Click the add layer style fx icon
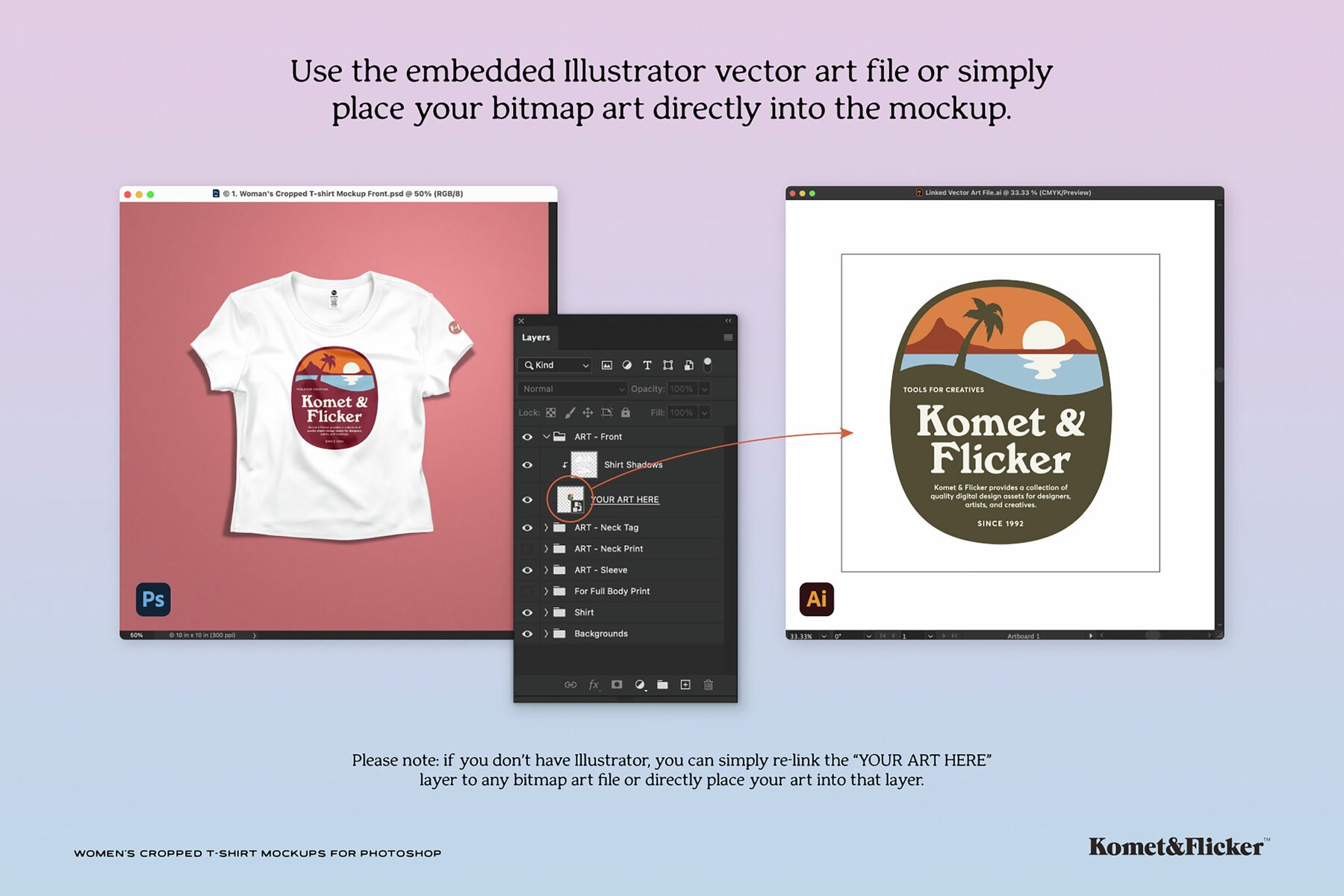The width and height of the screenshot is (1344, 896). (594, 685)
